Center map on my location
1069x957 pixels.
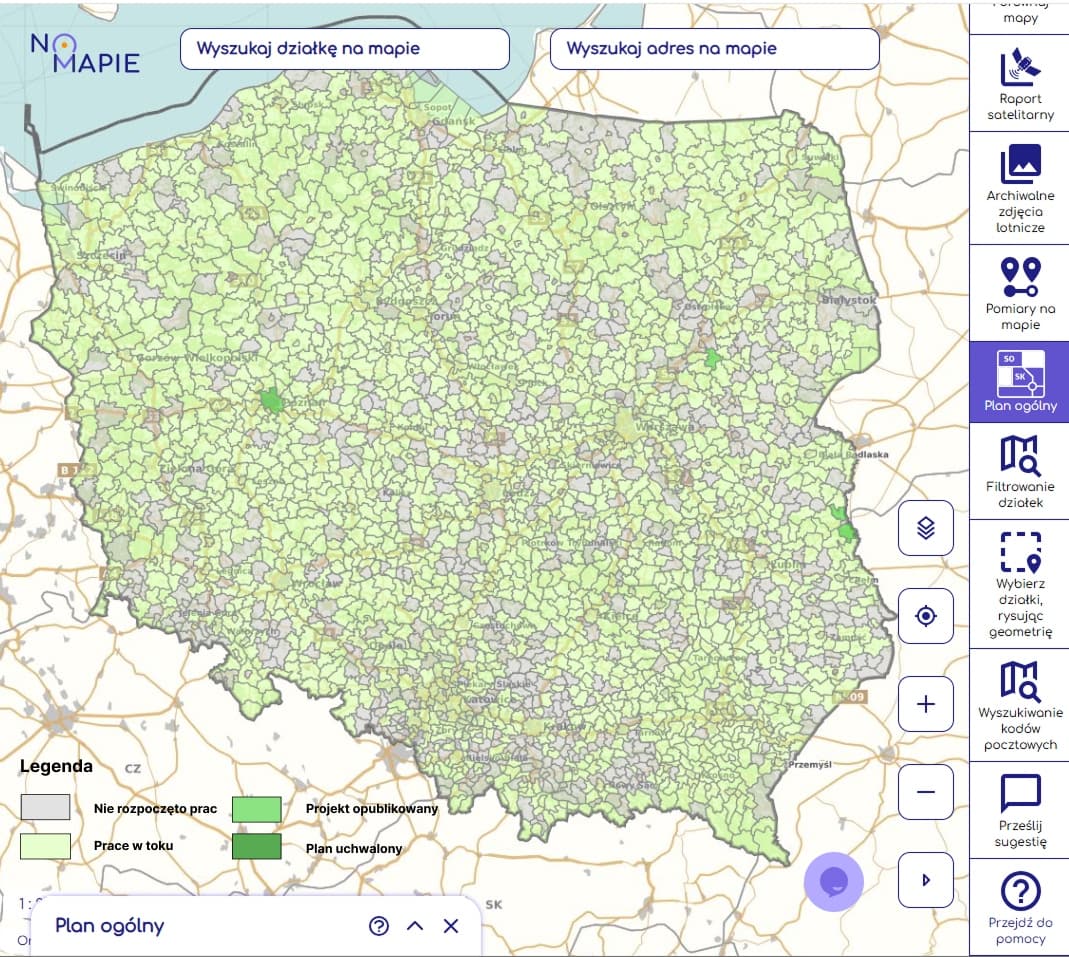(925, 616)
